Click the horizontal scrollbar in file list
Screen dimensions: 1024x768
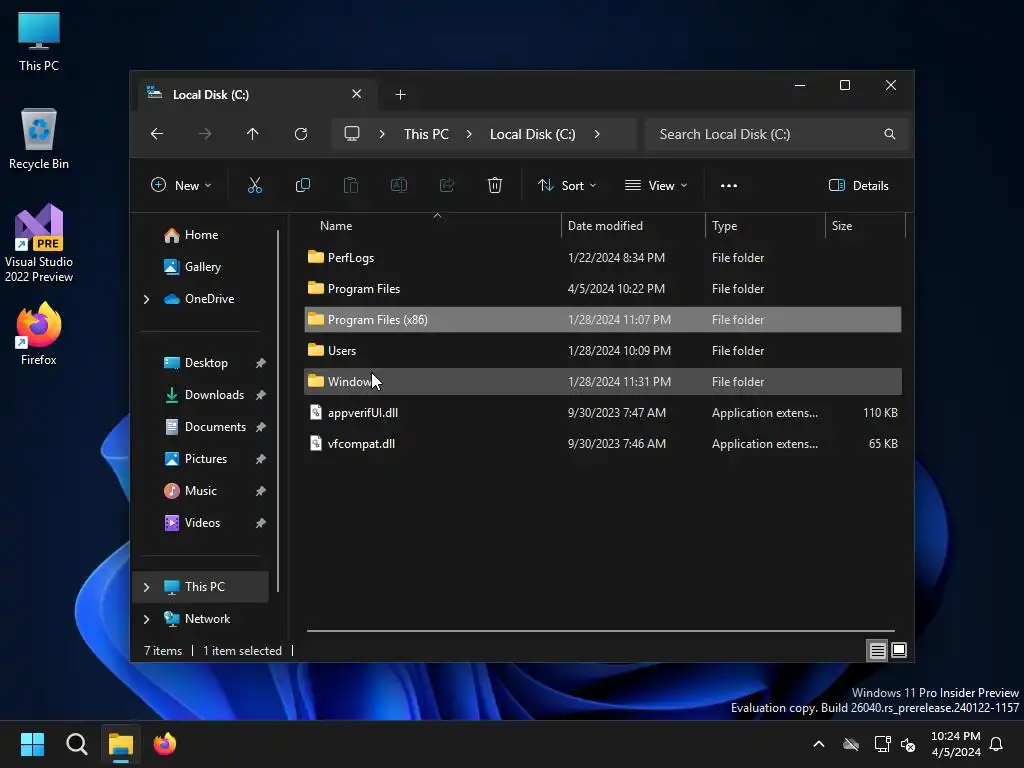tap(601, 631)
